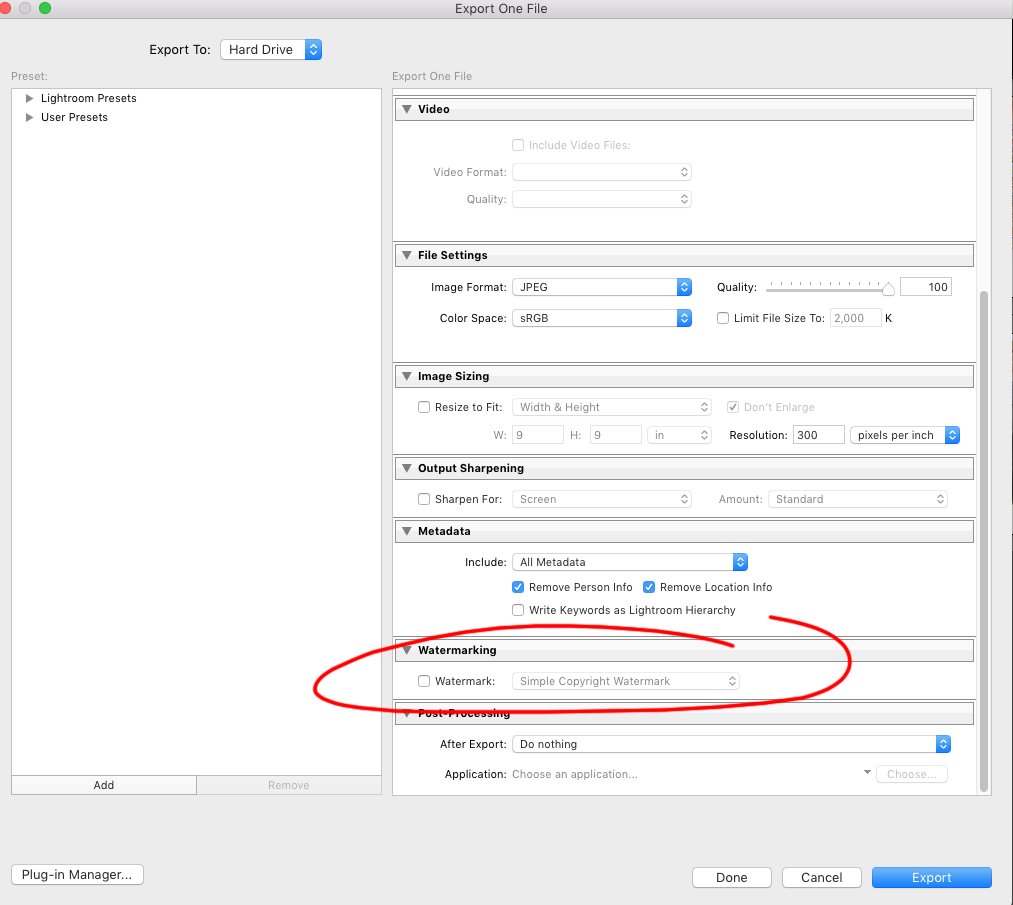Screen dimensions: 1013x905
Task: Uncheck Remove Person Info
Action: (517, 587)
